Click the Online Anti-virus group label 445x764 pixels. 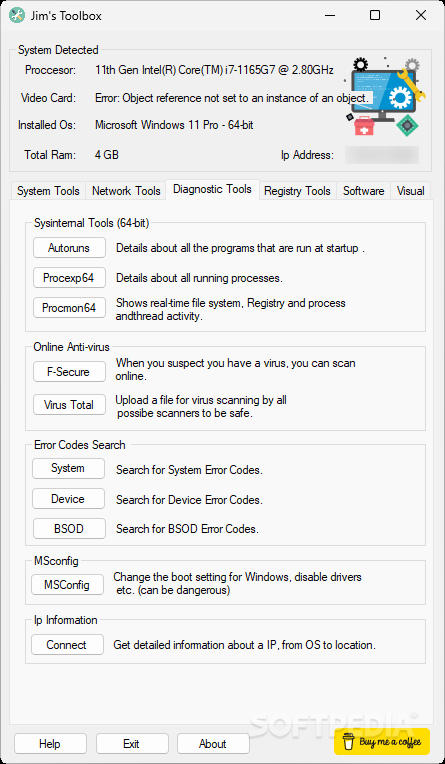click(71, 347)
